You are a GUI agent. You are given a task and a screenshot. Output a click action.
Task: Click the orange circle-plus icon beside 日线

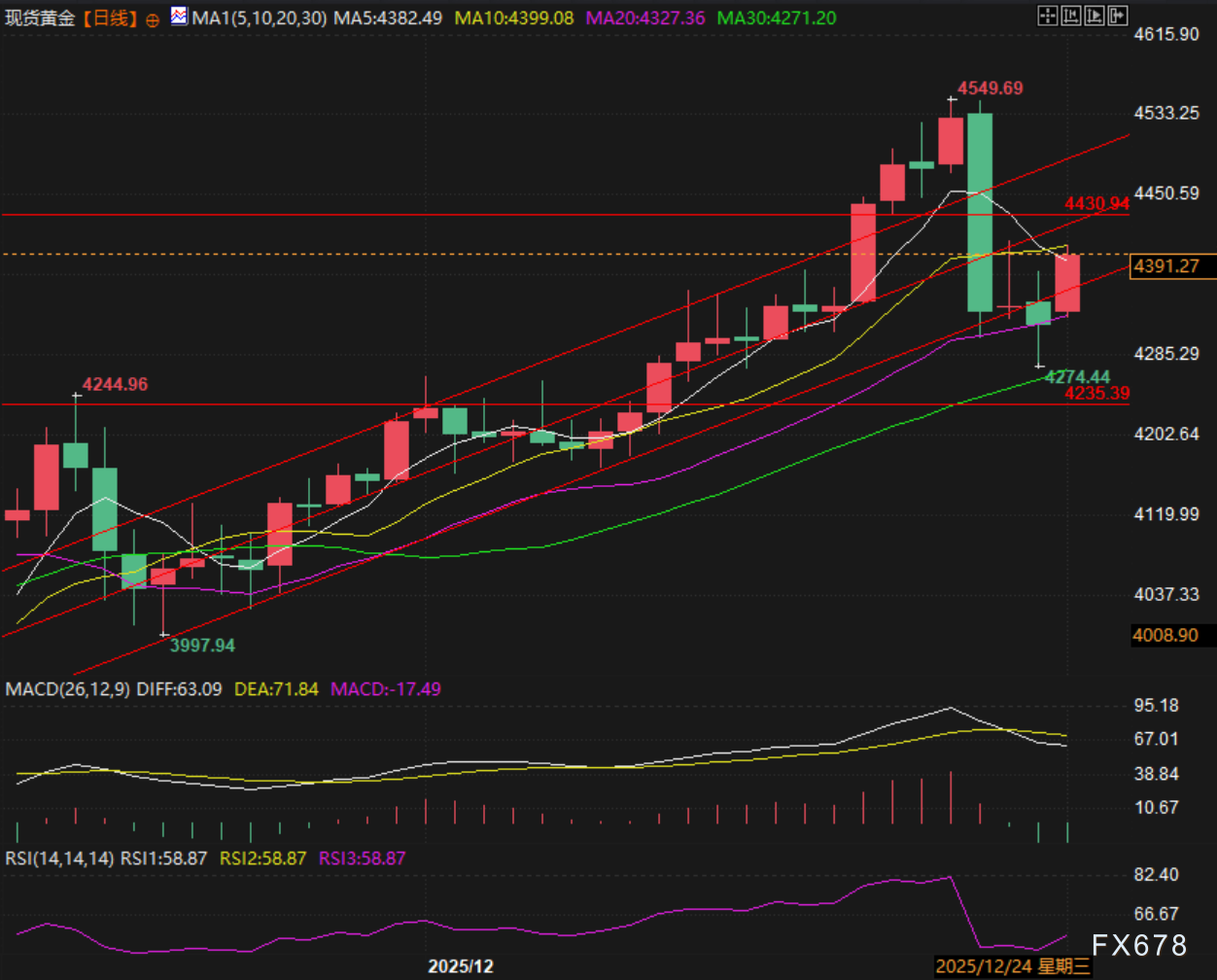[152, 18]
